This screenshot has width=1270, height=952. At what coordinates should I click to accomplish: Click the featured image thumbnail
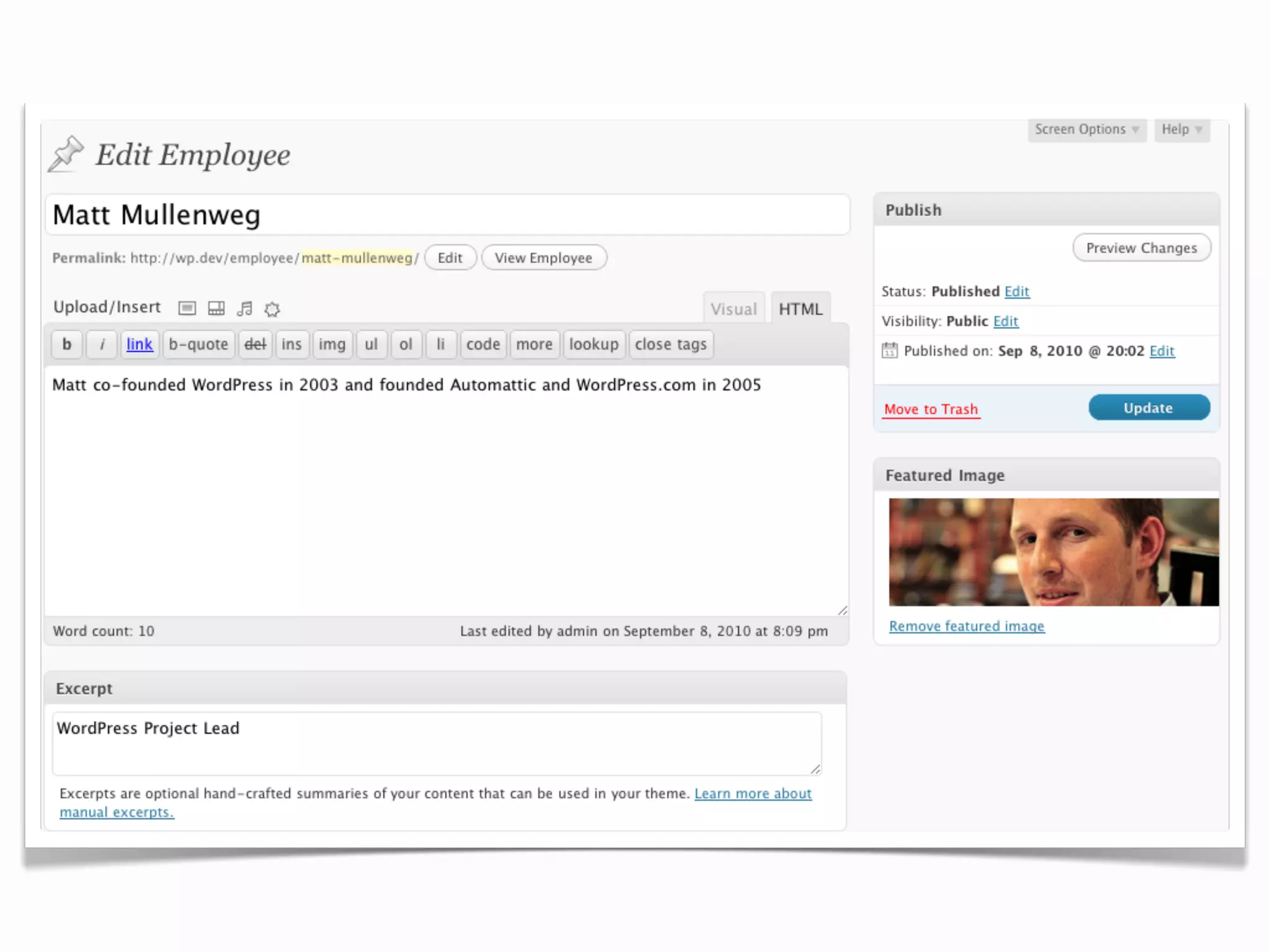[x=1053, y=552]
